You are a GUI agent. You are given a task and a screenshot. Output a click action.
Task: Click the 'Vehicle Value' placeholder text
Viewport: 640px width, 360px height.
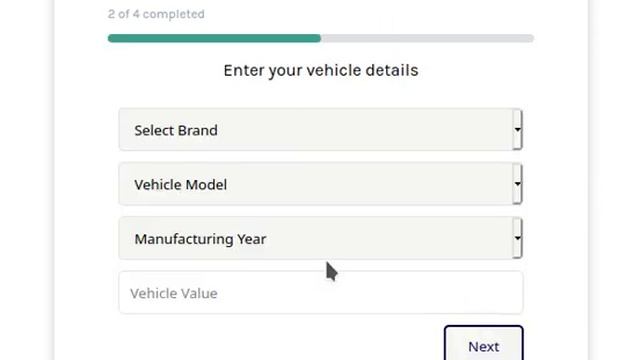click(x=174, y=293)
